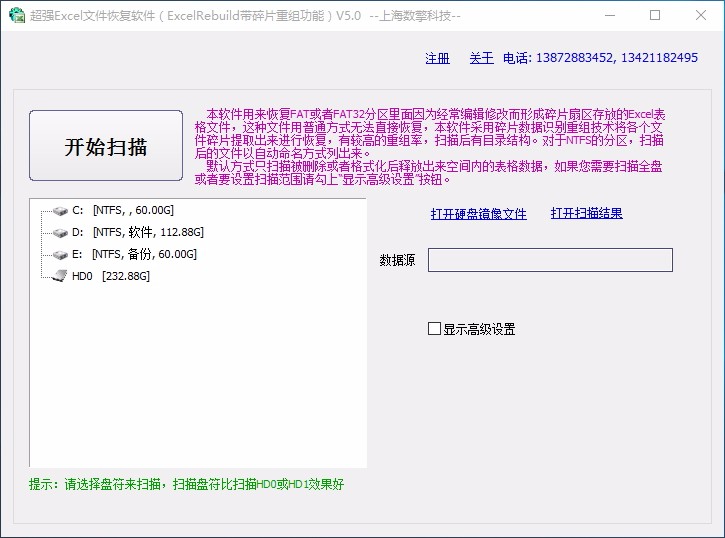Click 打开扫描结果 link
The height and width of the screenshot is (538, 725).
click(x=587, y=213)
